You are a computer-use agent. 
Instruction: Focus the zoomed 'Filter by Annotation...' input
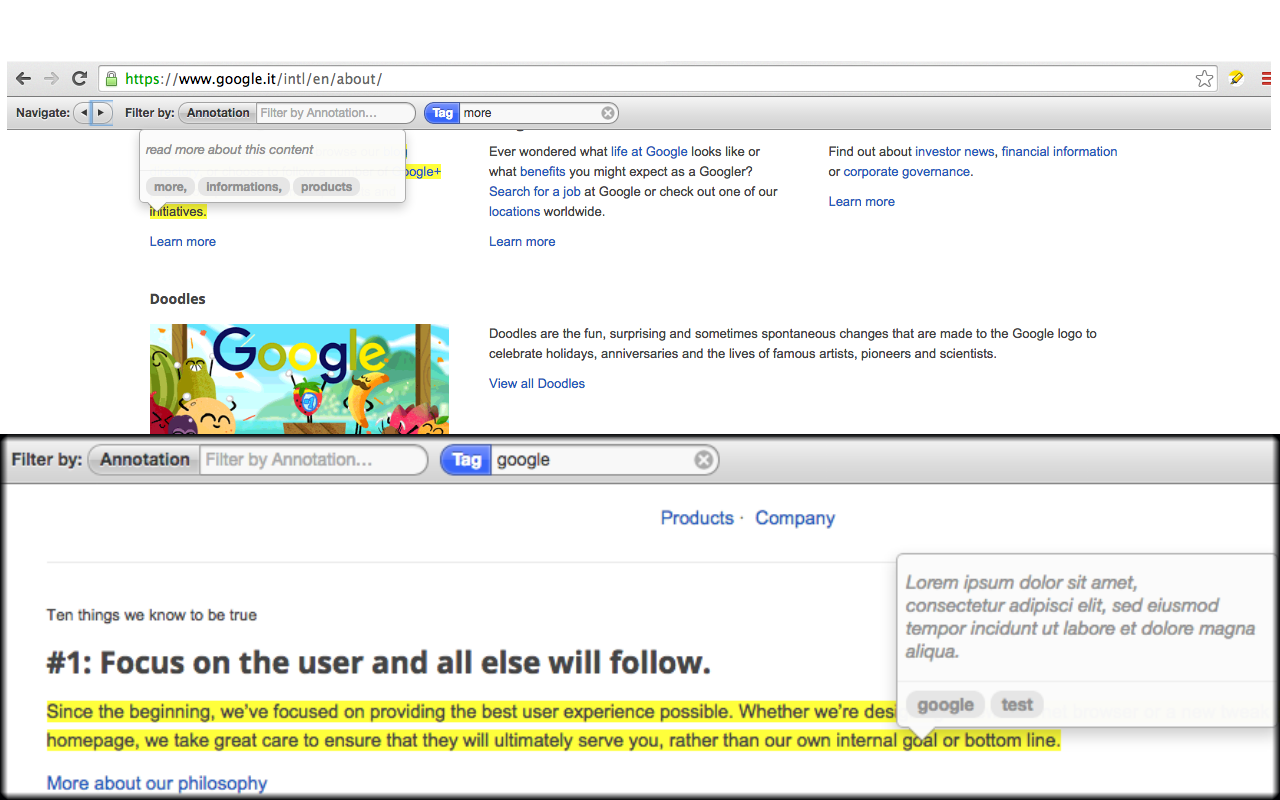[313, 460]
